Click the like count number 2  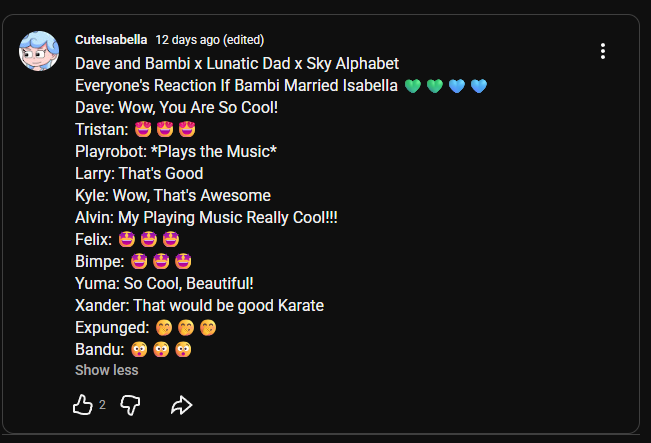pyautogui.click(x=102, y=405)
